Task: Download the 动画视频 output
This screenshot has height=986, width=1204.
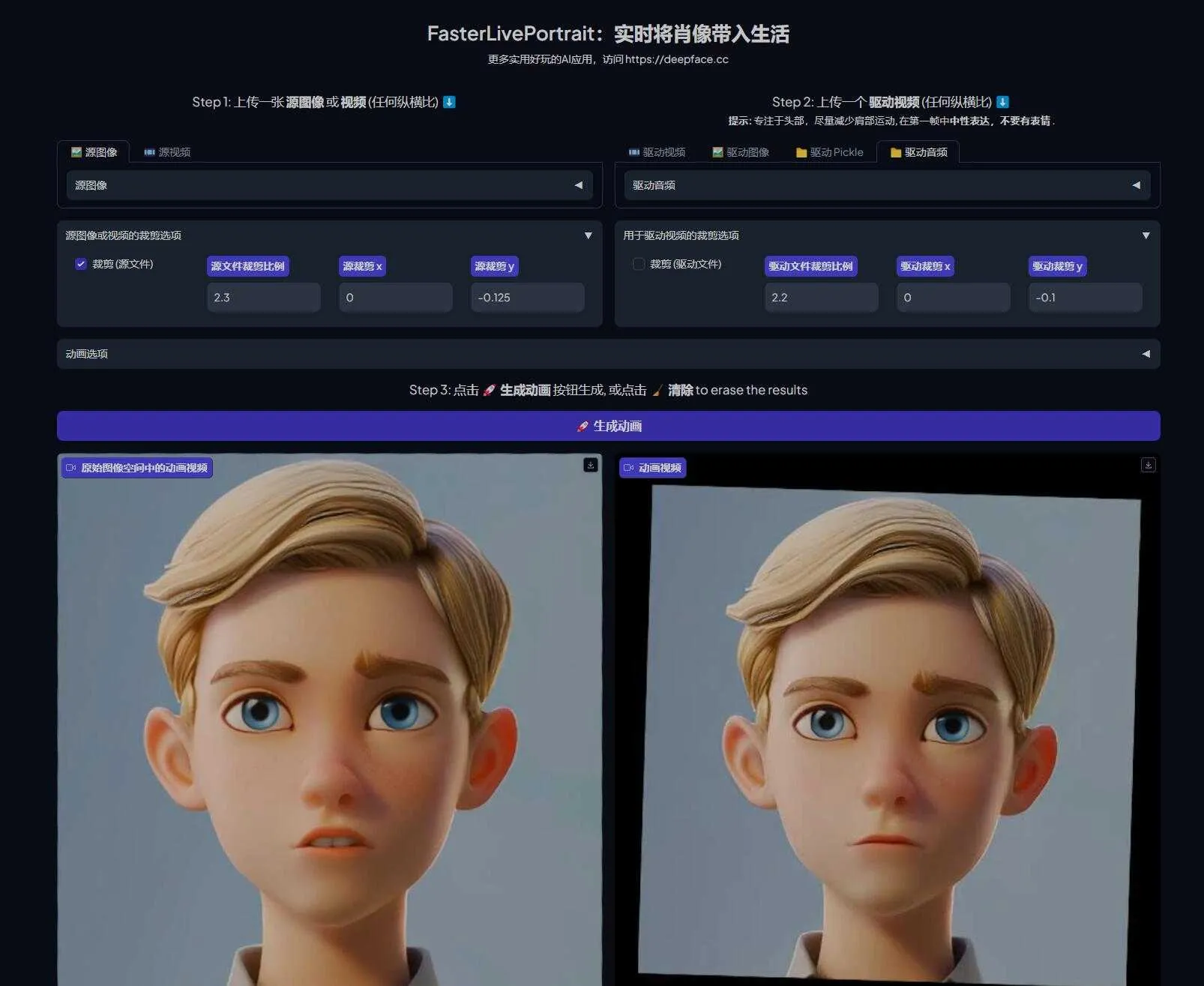Action: point(1148,465)
